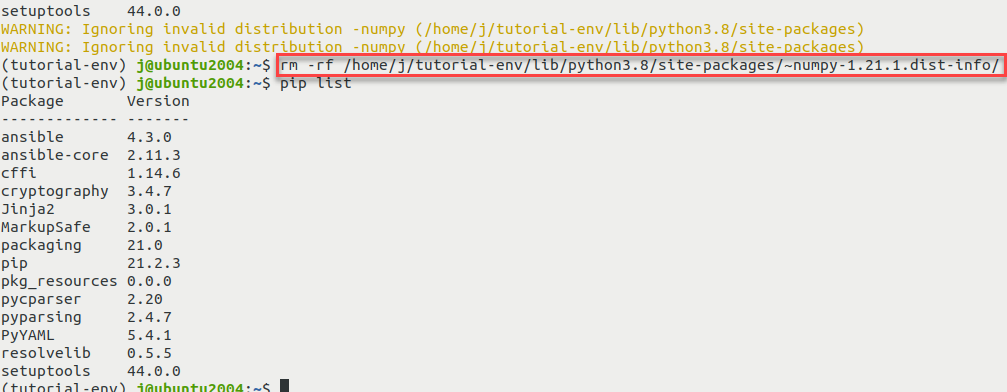
Task: Click the pip version 21.2.3
Action: pyautogui.click(x=153, y=263)
